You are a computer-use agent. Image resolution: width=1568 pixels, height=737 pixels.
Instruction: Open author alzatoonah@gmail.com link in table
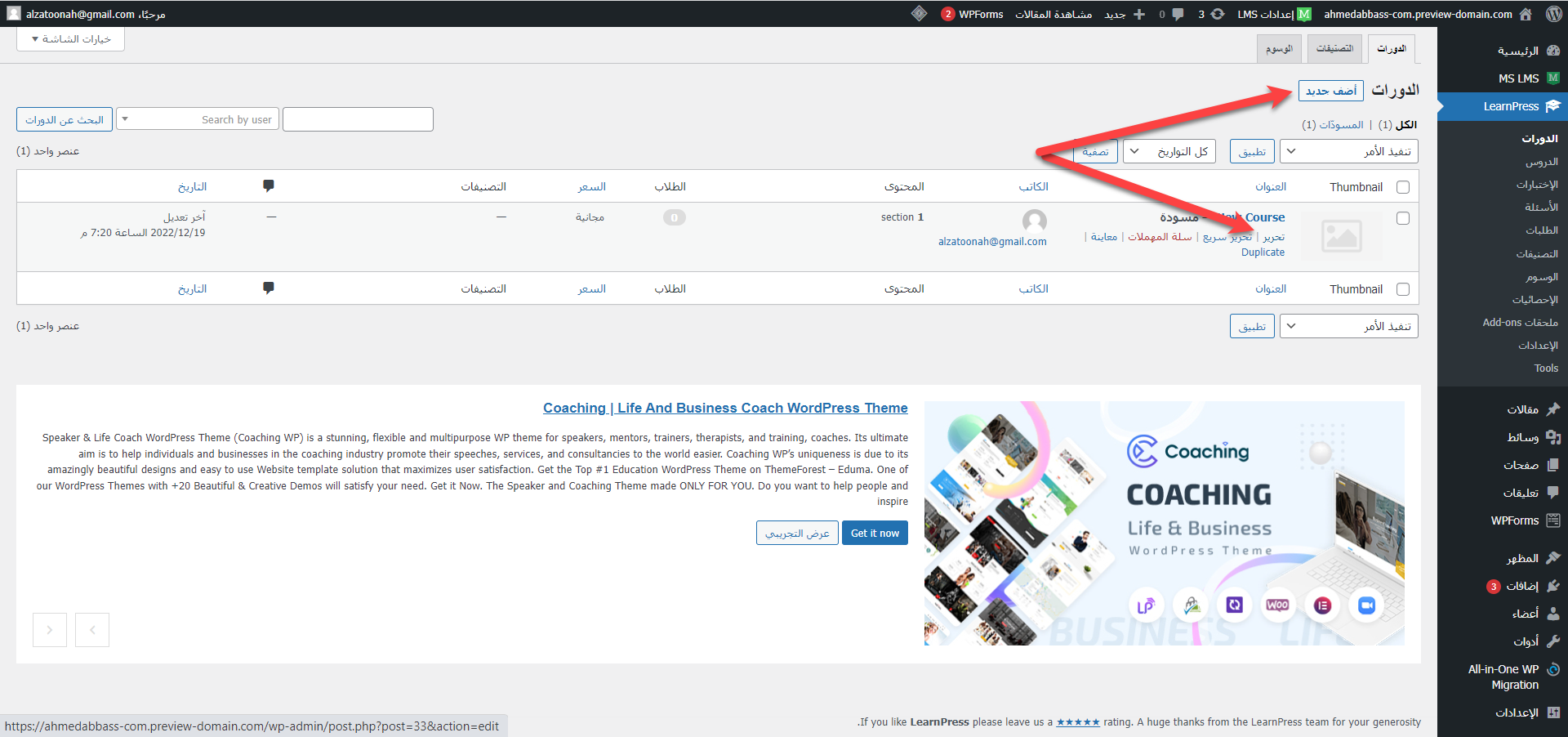pyautogui.click(x=992, y=242)
